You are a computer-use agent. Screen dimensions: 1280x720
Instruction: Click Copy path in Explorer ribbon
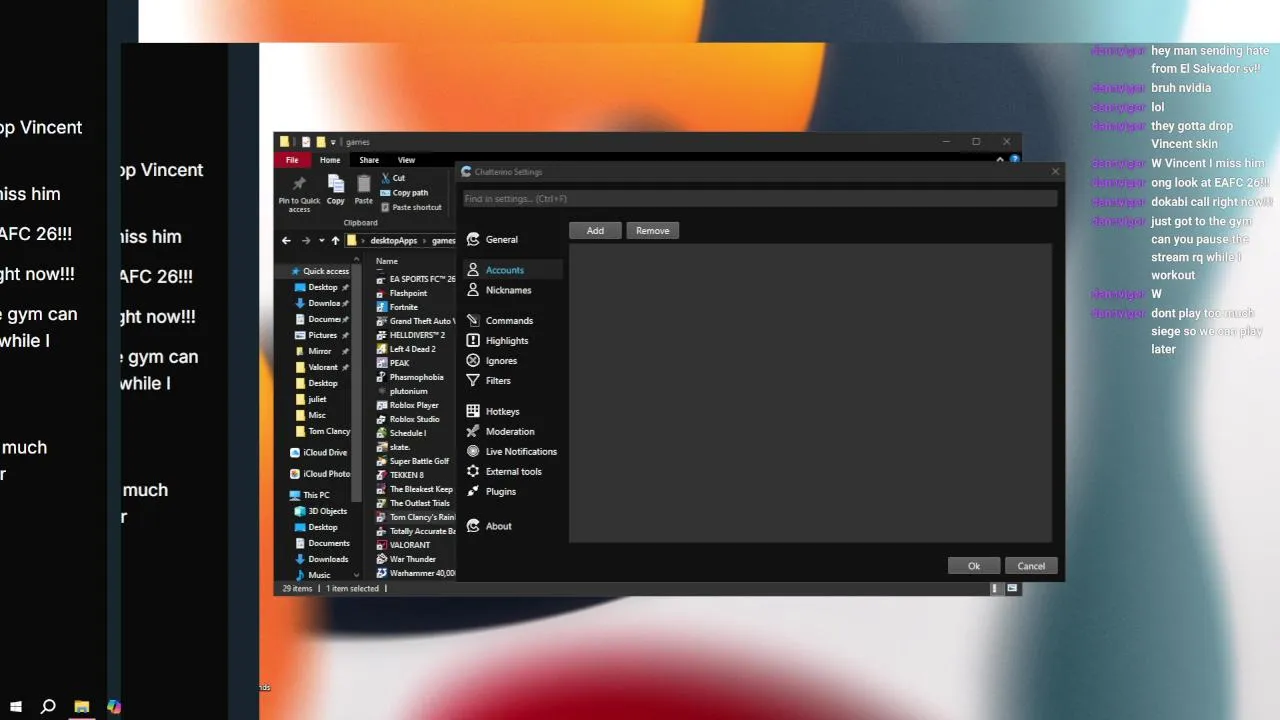tap(404, 193)
